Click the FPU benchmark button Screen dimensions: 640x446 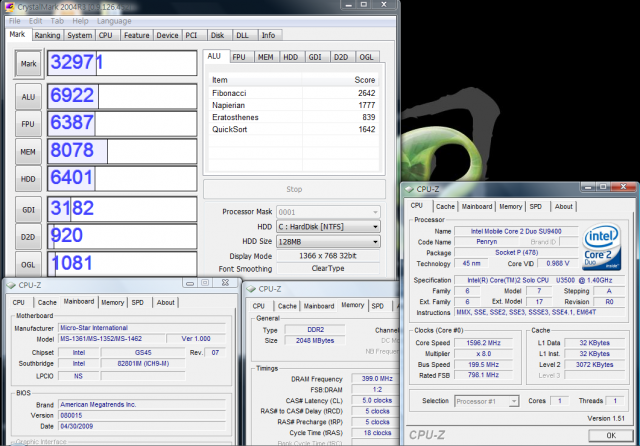coord(28,124)
